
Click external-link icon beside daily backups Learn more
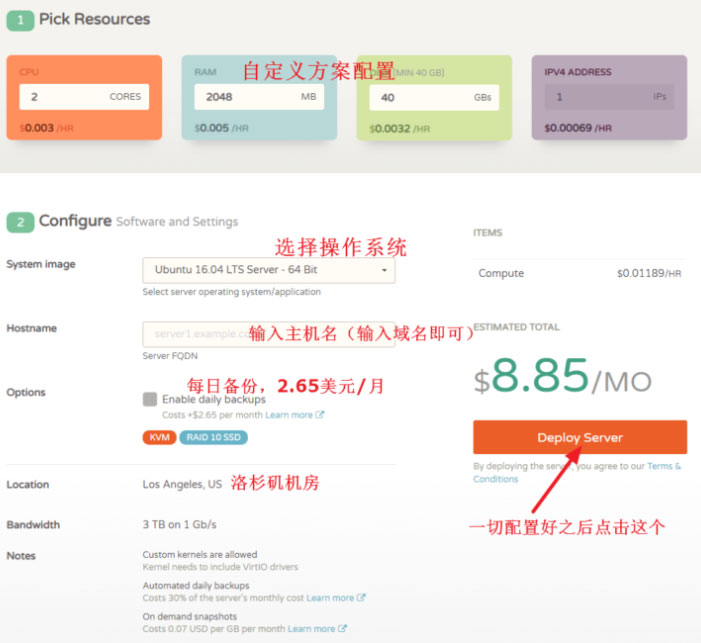(x=320, y=415)
